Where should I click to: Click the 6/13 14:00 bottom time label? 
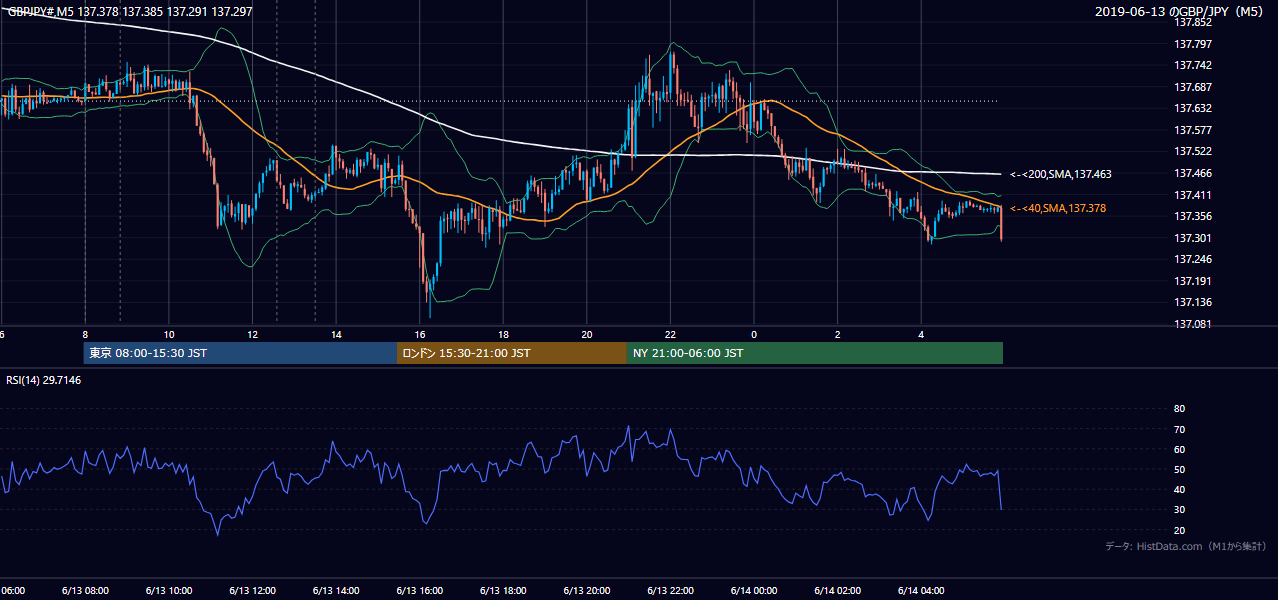click(x=335, y=590)
